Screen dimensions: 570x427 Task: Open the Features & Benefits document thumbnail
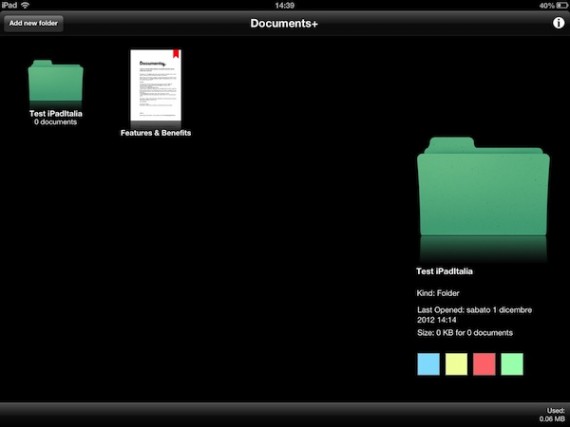[156, 85]
